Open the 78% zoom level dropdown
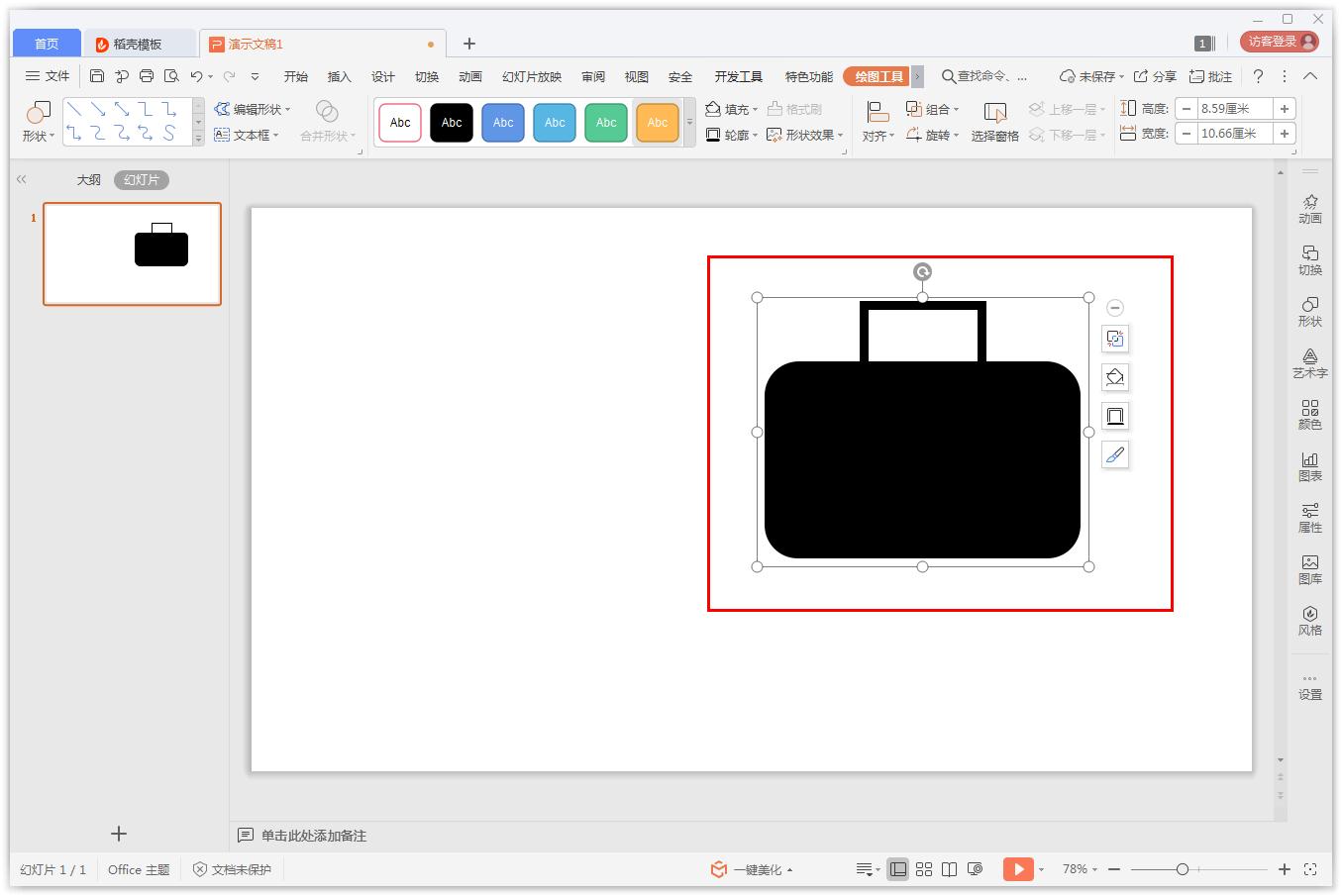The width and height of the screenshot is (1342, 896). point(1080,869)
